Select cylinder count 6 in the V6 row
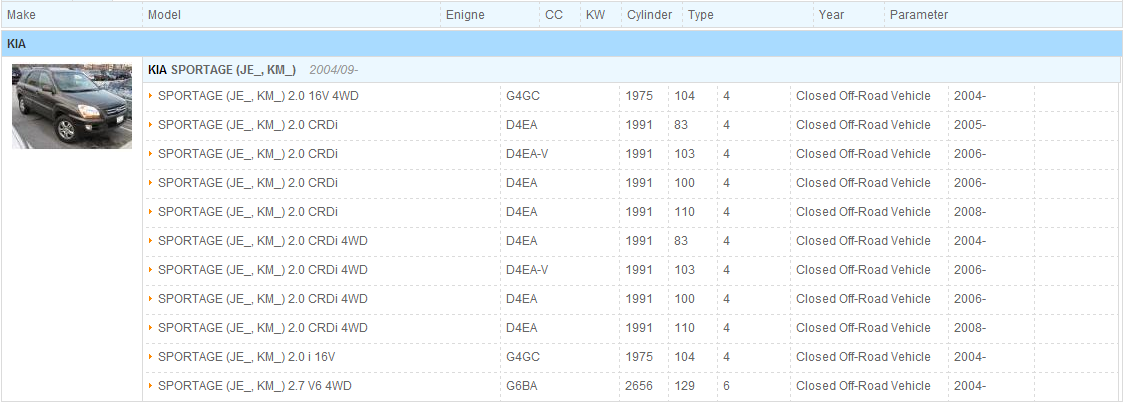Screen dimensions: 1124x406 (x=726, y=386)
